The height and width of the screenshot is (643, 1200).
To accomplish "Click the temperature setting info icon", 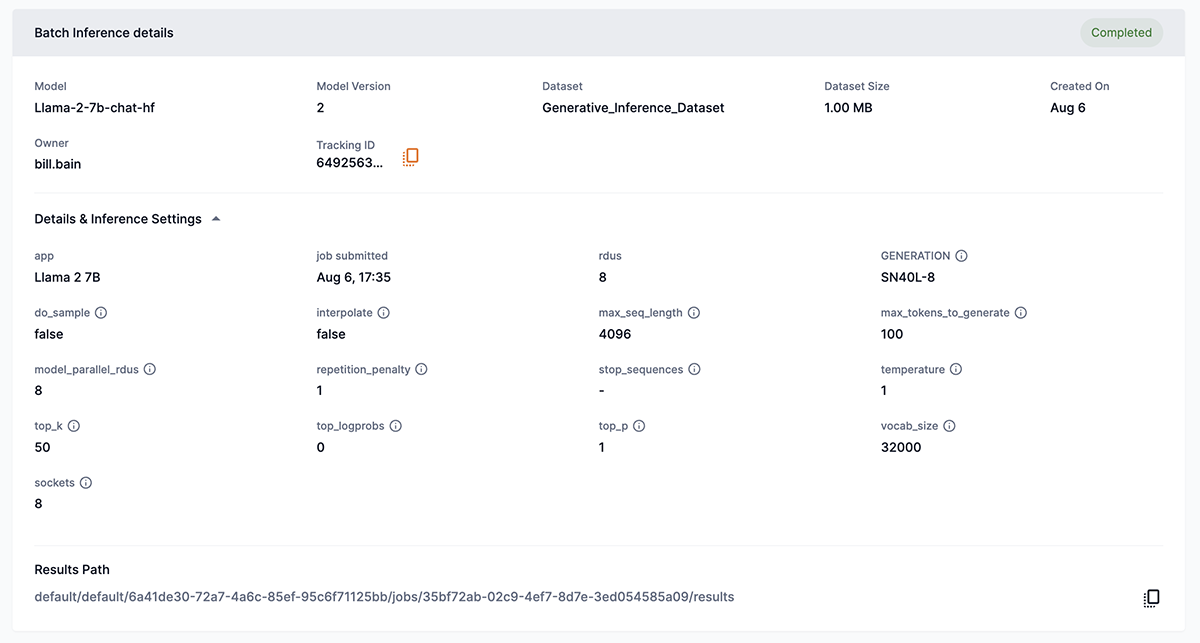I will [955, 368].
